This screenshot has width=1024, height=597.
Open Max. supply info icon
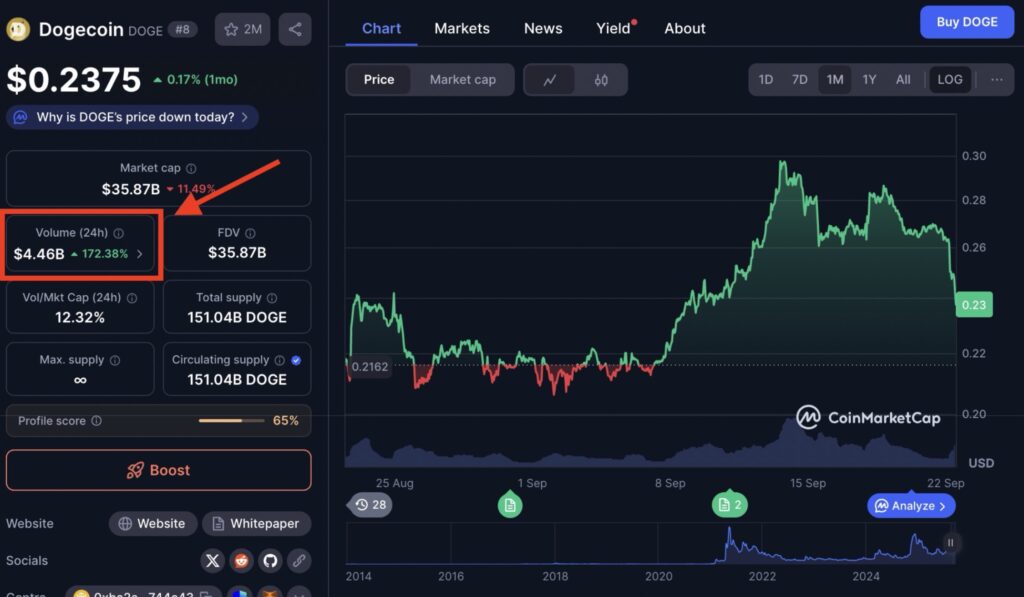pyautogui.click(x=115, y=361)
